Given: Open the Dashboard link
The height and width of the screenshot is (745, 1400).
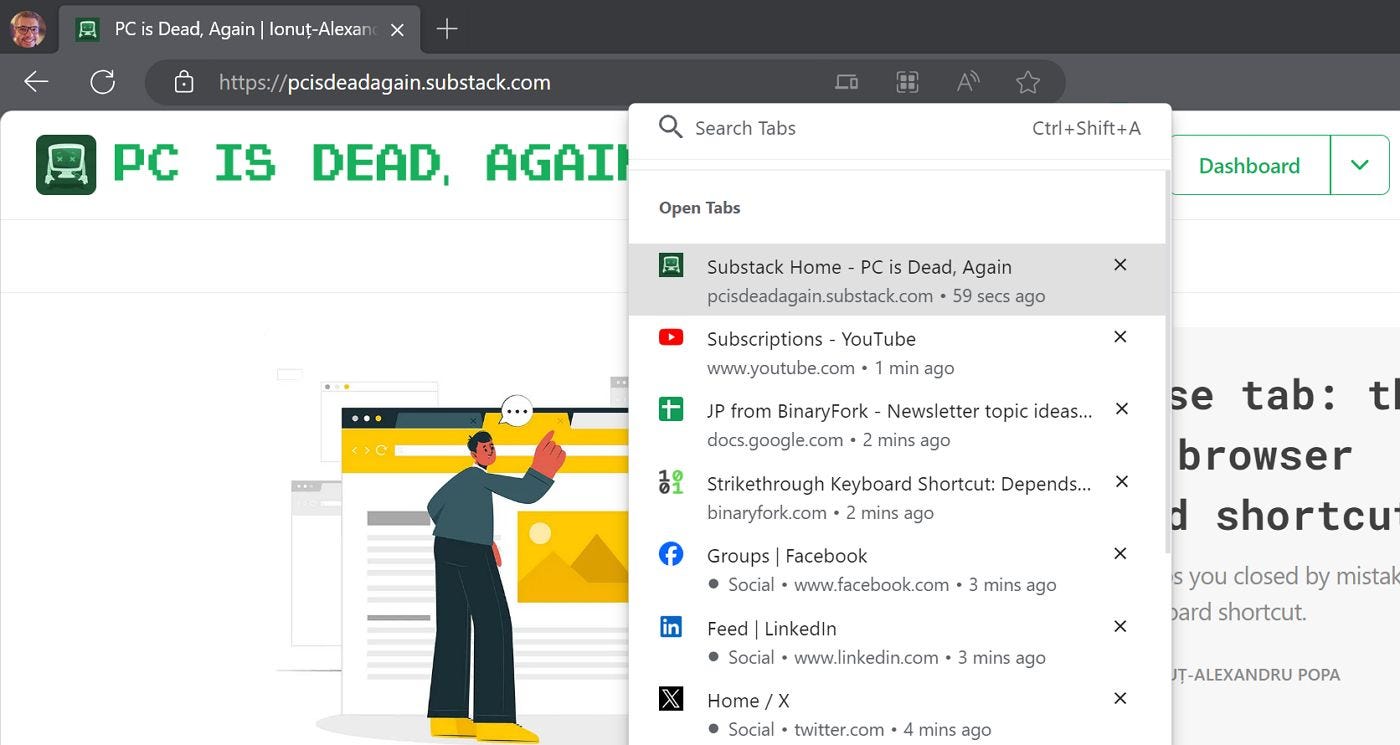Looking at the screenshot, I should point(1249,165).
